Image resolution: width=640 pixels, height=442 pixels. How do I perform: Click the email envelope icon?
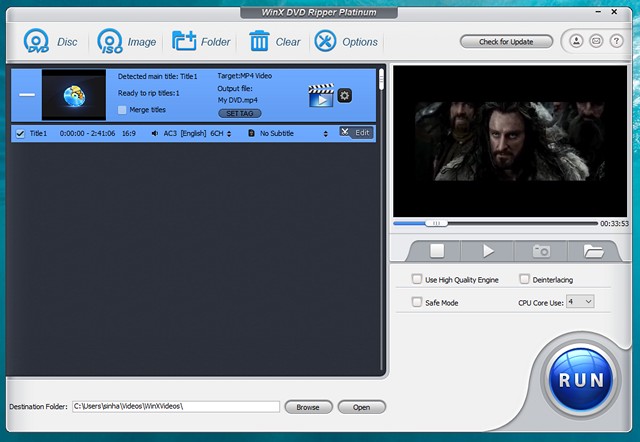596,41
